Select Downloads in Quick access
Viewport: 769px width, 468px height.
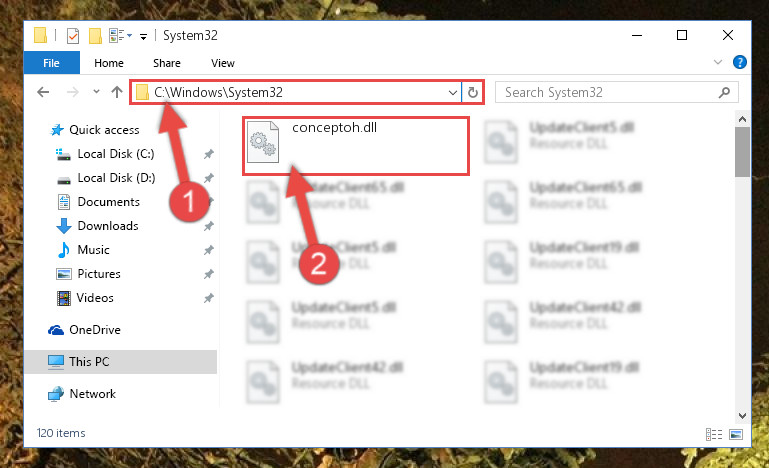(108, 226)
